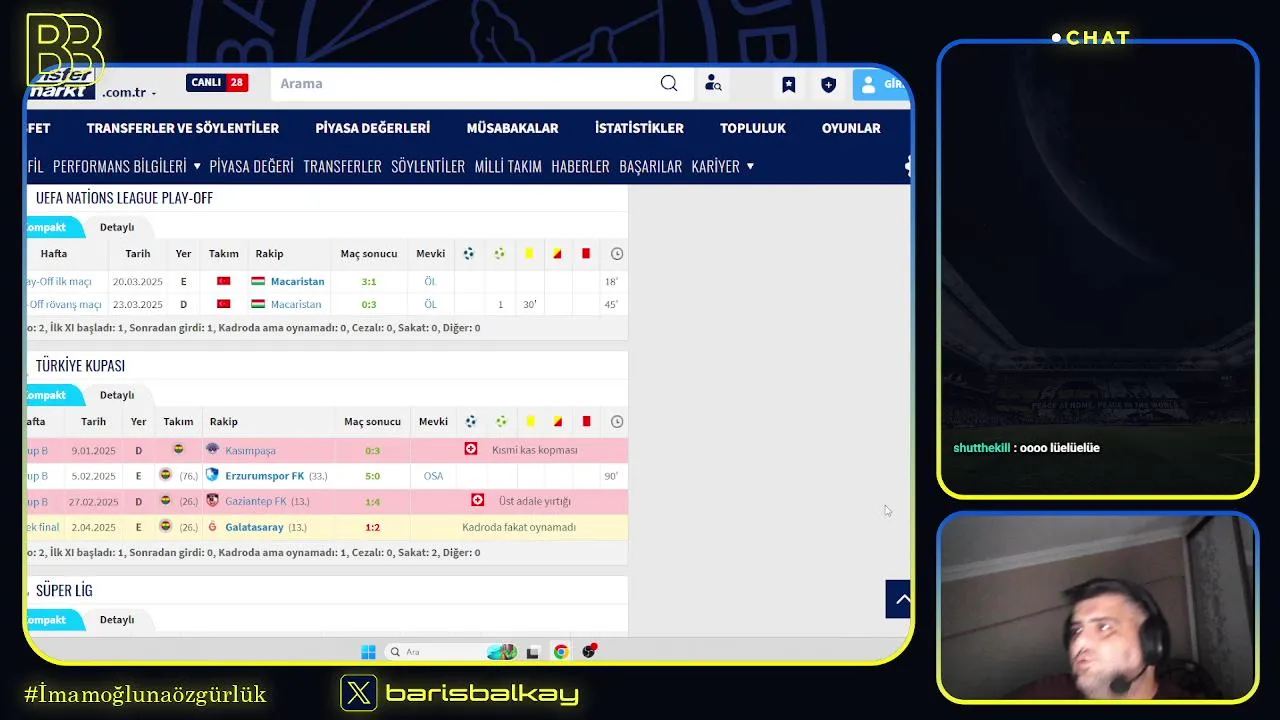Open Macaristan link in 20.03.2025 row

[297, 282]
